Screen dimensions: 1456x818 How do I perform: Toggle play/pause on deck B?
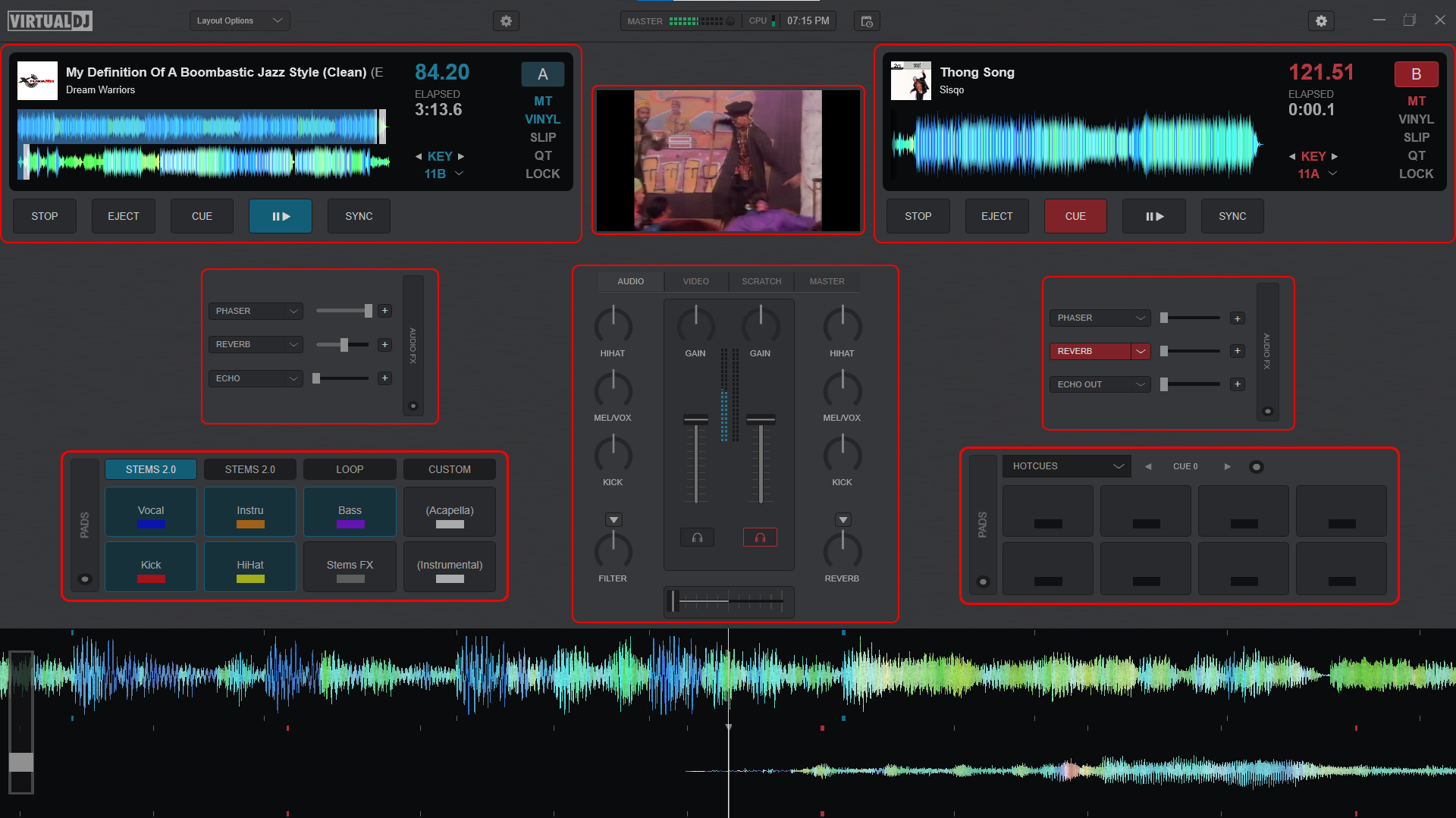click(1154, 216)
